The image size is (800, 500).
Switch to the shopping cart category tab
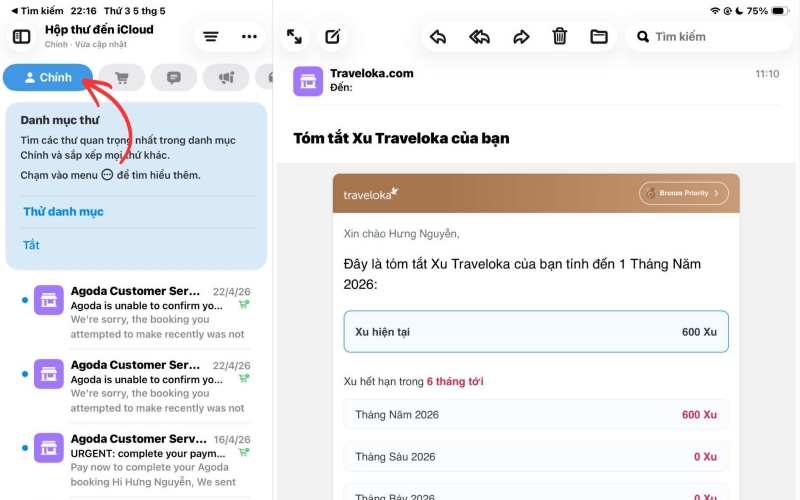click(x=121, y=78)
